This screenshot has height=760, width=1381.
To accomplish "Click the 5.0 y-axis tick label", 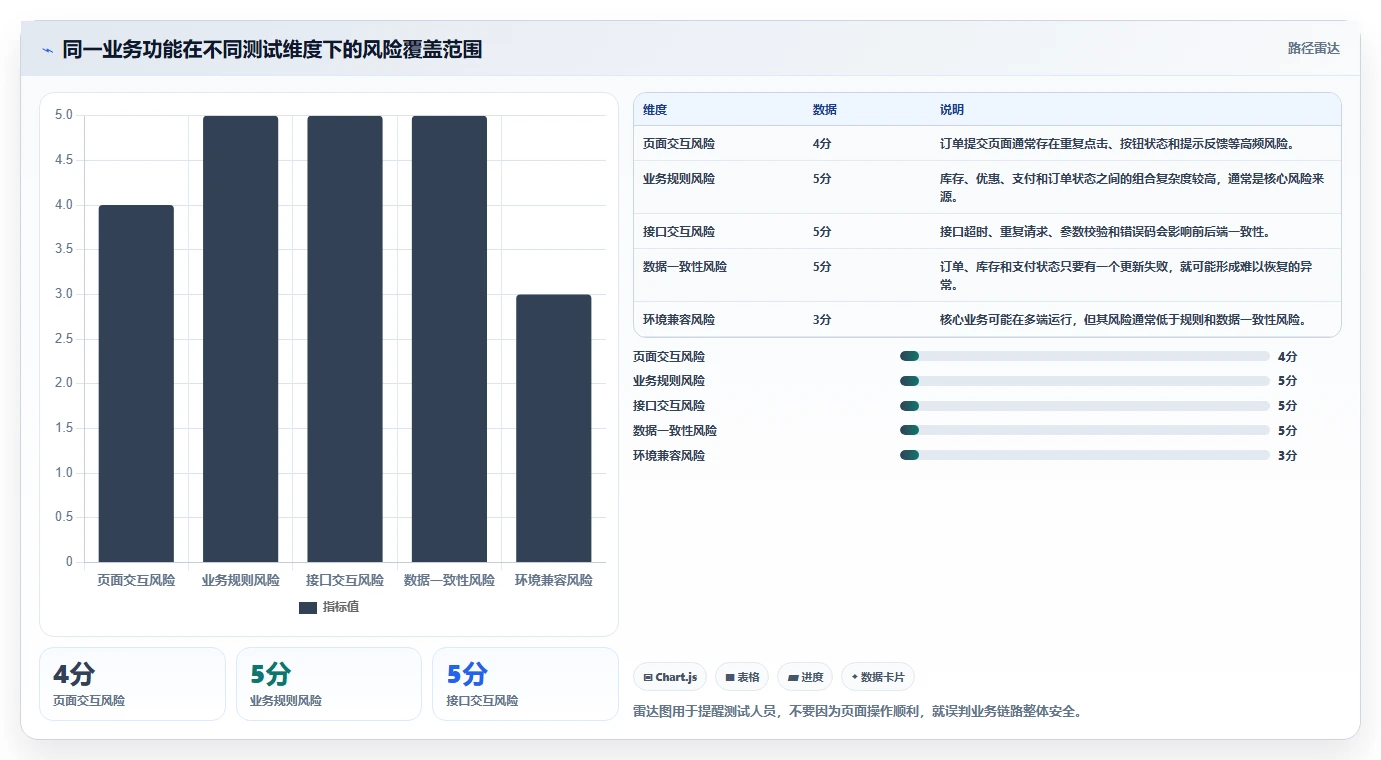I will [x=64, y=115].
